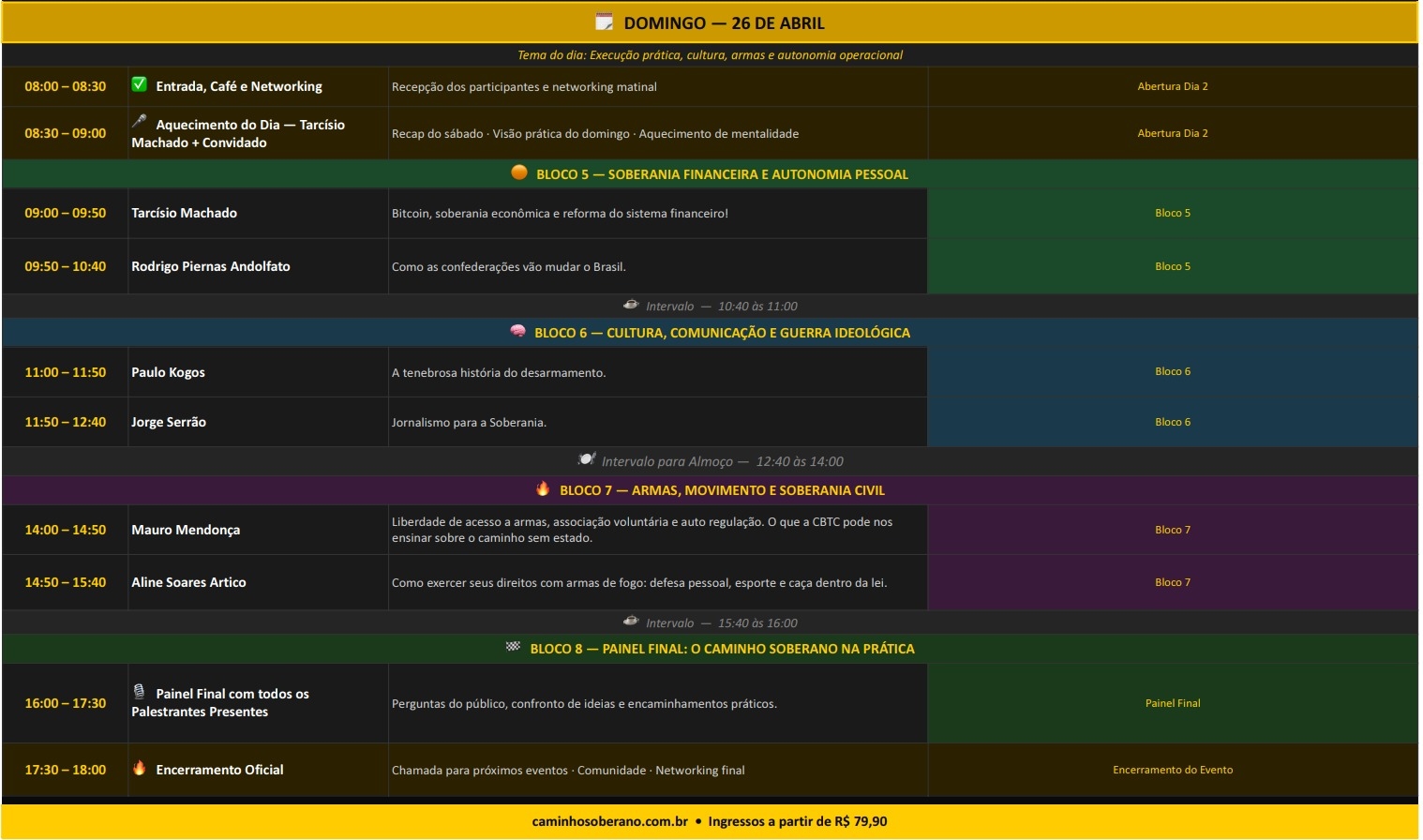This screenshot has height=840, width=1423.
Task: Select time slot 14:00 – 14:50
Action: tap(66, 530)
